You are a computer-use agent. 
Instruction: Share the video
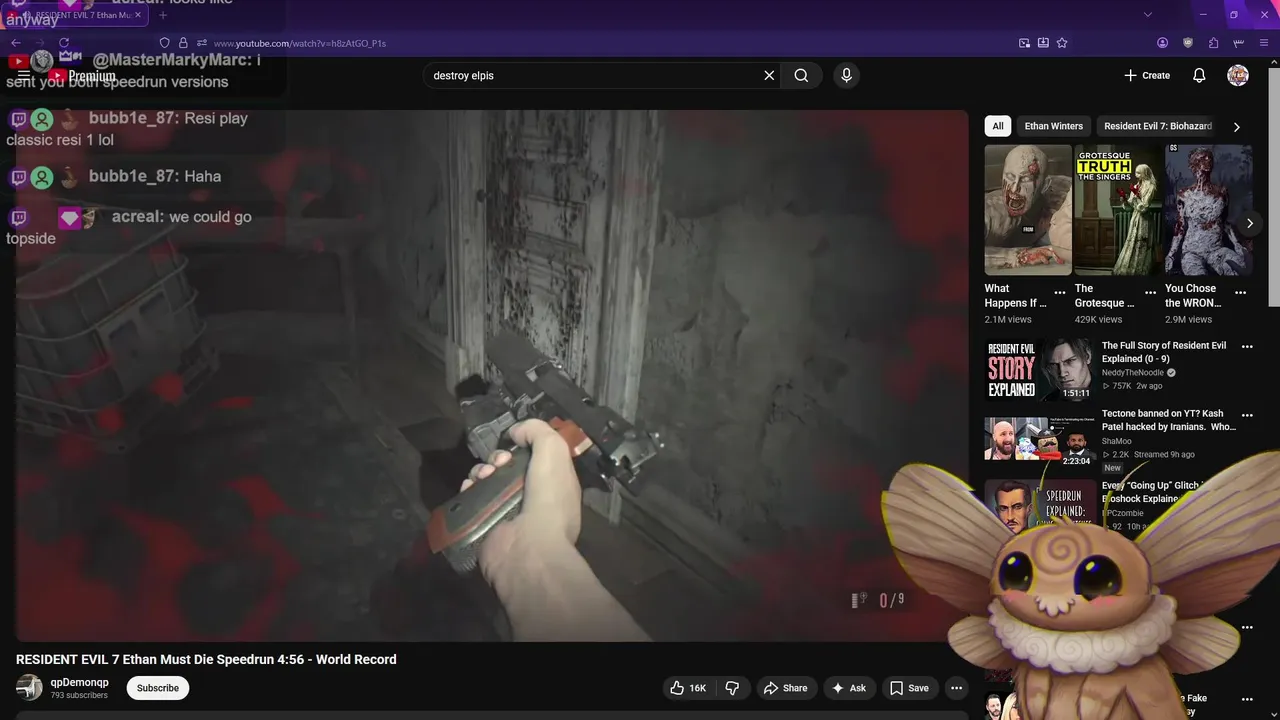coord(785,688)
